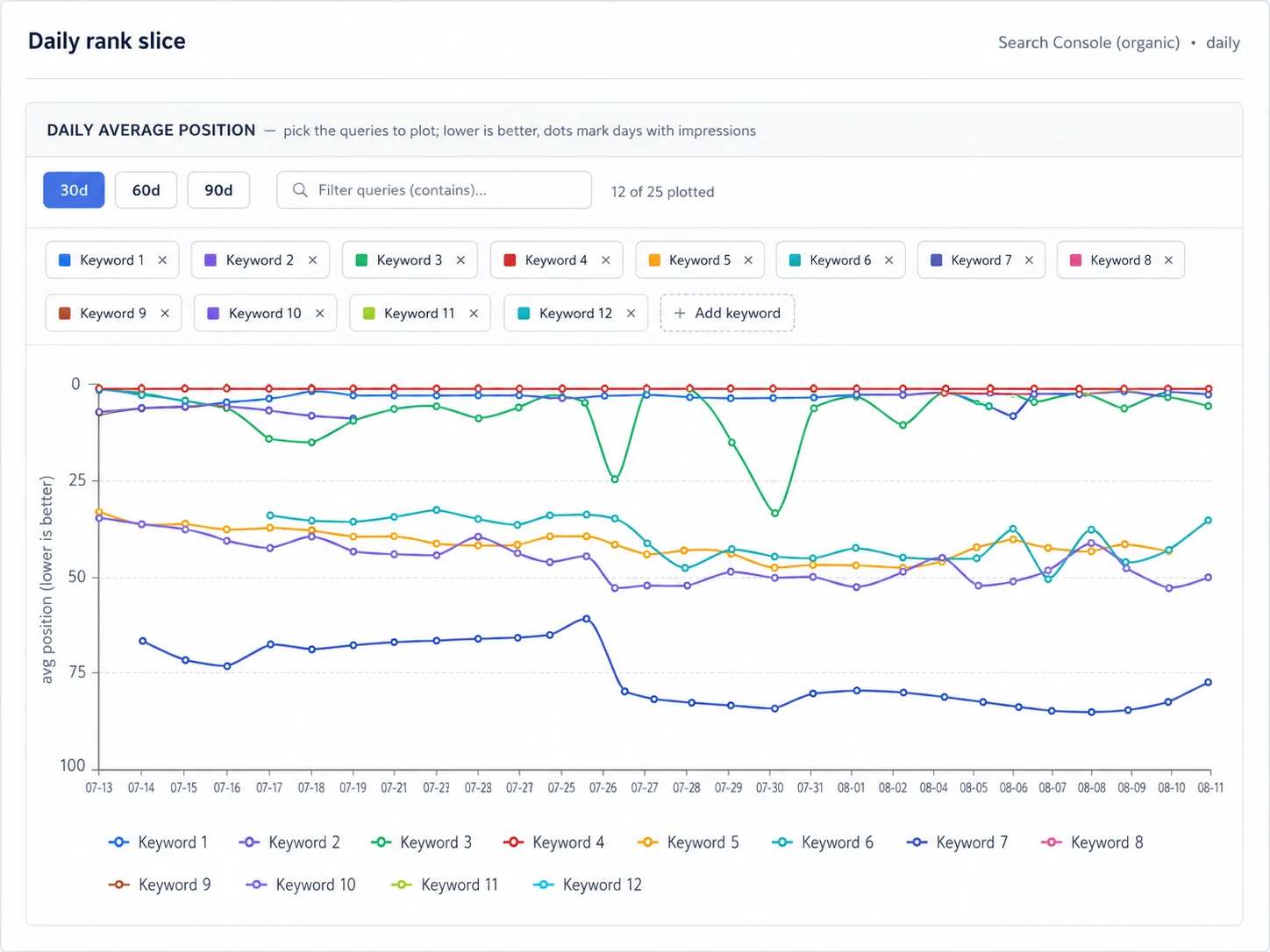The width and height of the screenshot is (1270, 952).
Task: Focus the Filter queries input field
Action: click(x=434, y=190)
